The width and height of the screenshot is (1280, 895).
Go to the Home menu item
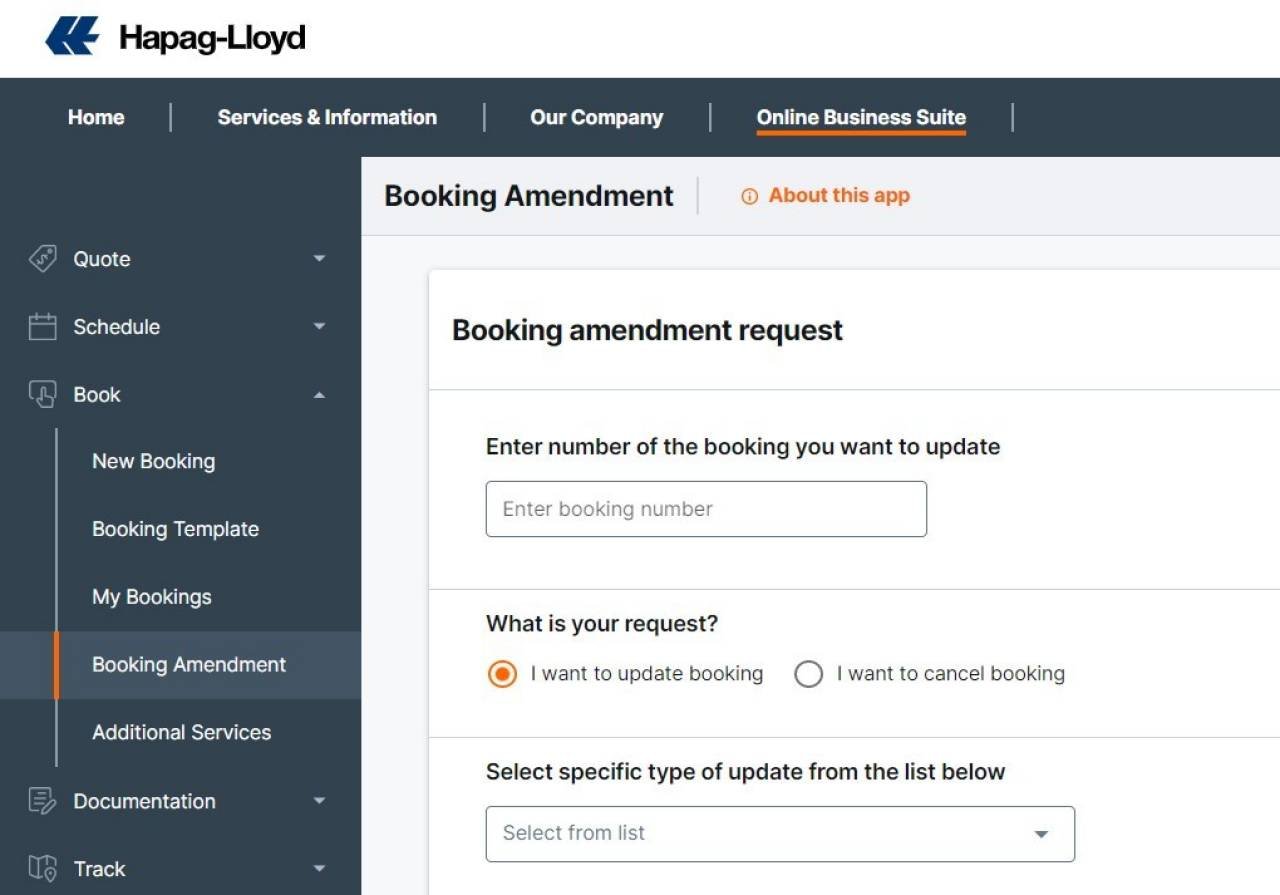pos(95,117)
